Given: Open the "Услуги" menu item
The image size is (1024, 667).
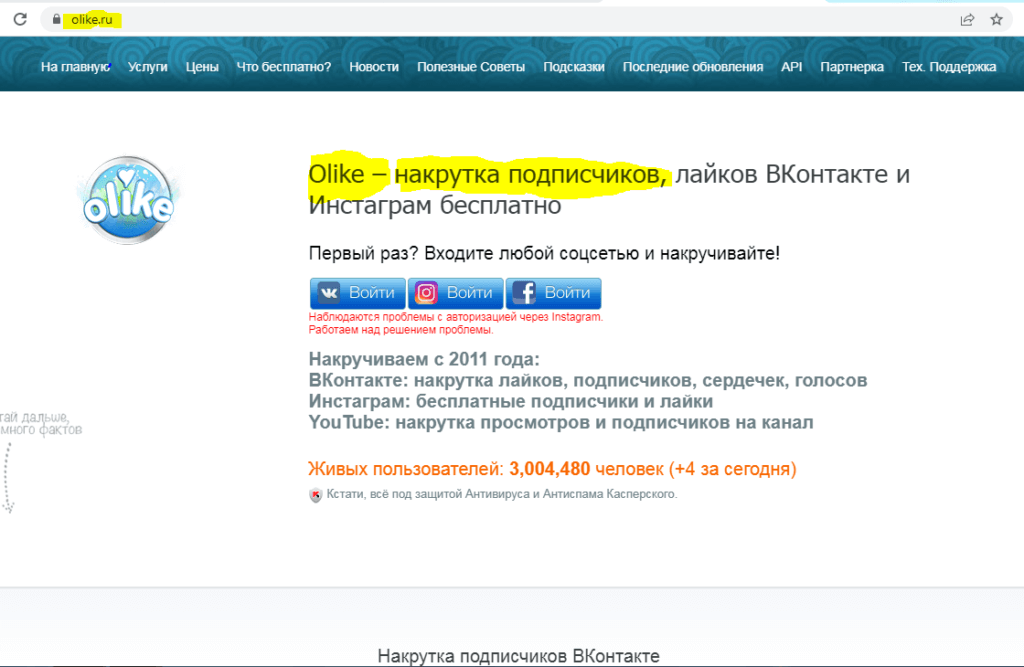Looking at the screenshot, I should pos(148,67).
